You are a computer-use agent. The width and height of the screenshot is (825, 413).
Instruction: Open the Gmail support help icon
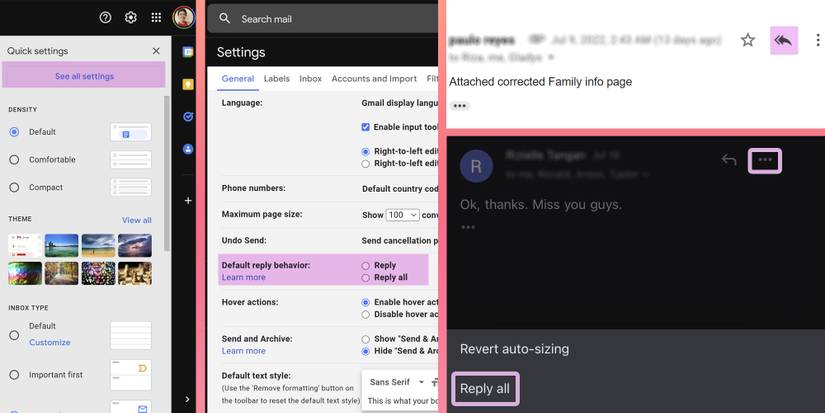click(106, 18)
